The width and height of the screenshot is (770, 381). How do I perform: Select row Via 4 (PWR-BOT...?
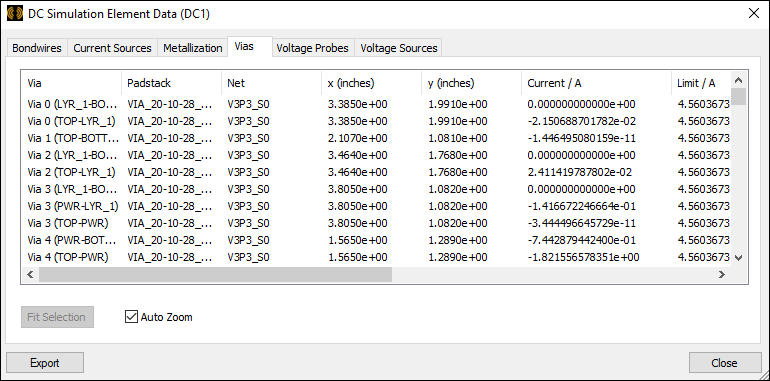click(x=376, y=241)
